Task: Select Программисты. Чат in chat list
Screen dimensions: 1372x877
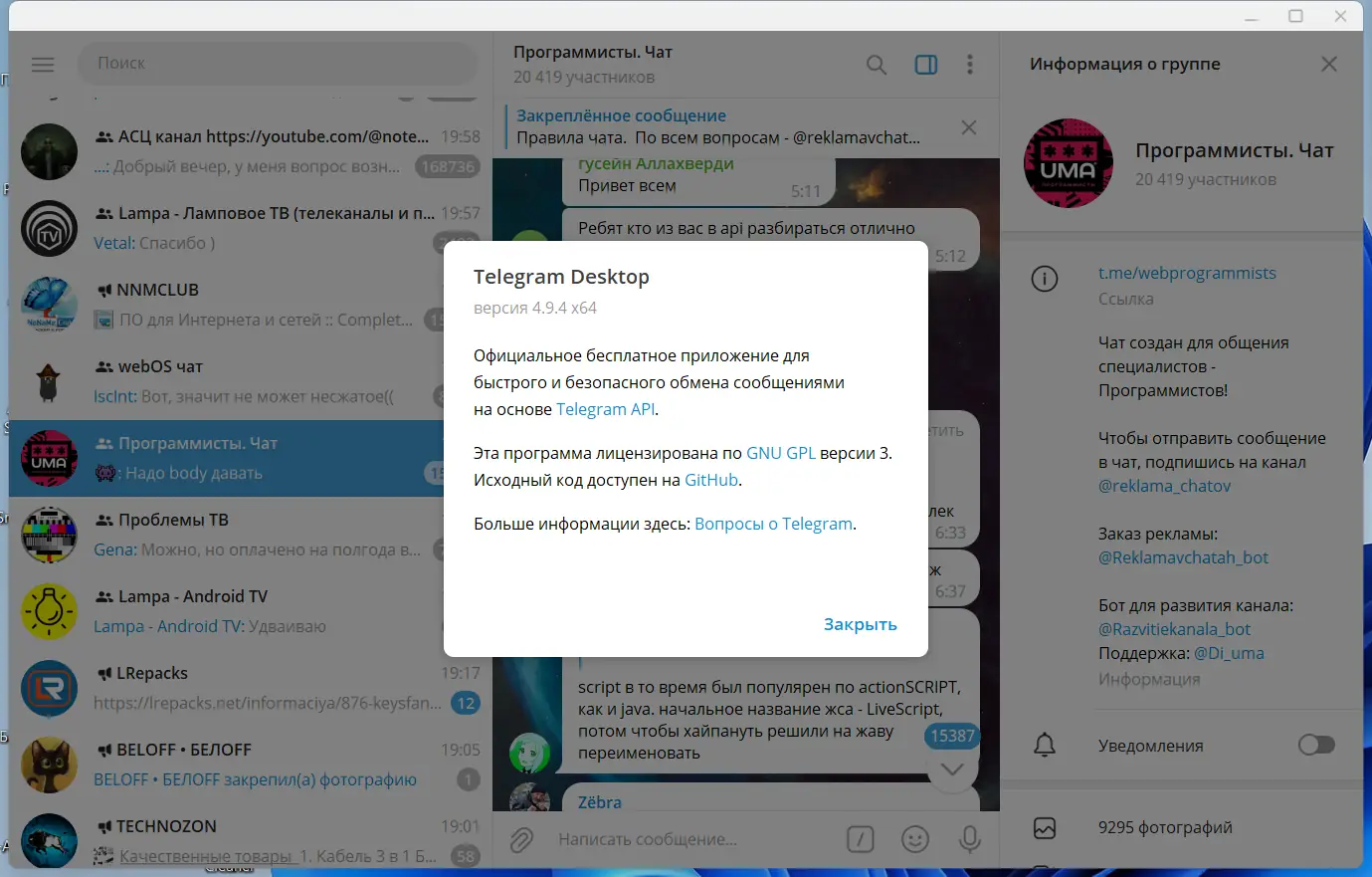Action: (251, 458)
